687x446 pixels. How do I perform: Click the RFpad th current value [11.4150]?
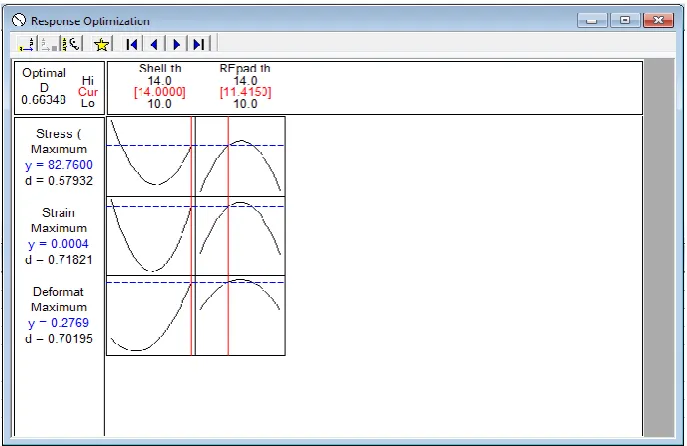click(x=245, y=92)
